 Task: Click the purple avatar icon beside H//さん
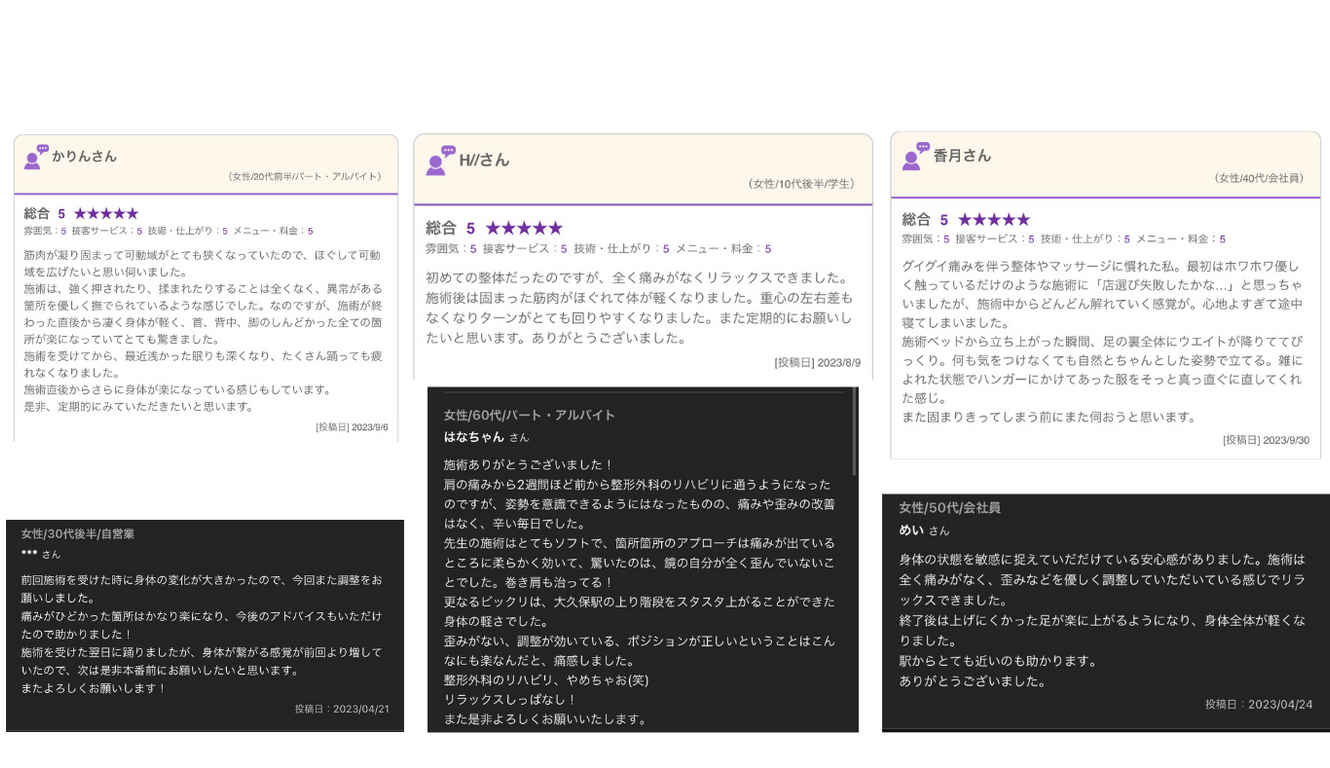click(440, 160)
